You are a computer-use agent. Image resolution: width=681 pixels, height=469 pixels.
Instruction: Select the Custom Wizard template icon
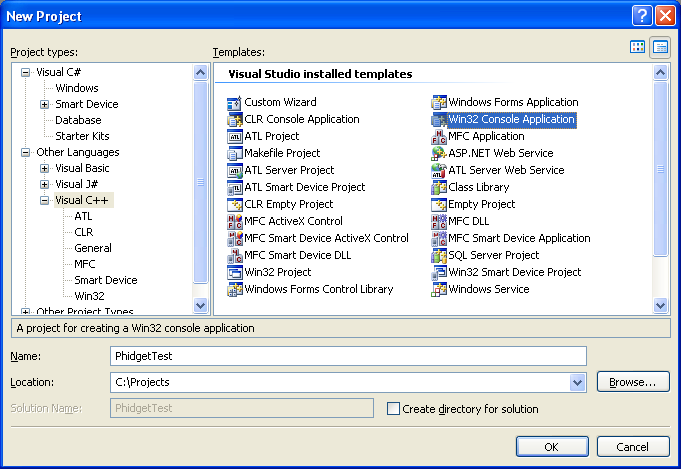(x=235, y=103)
